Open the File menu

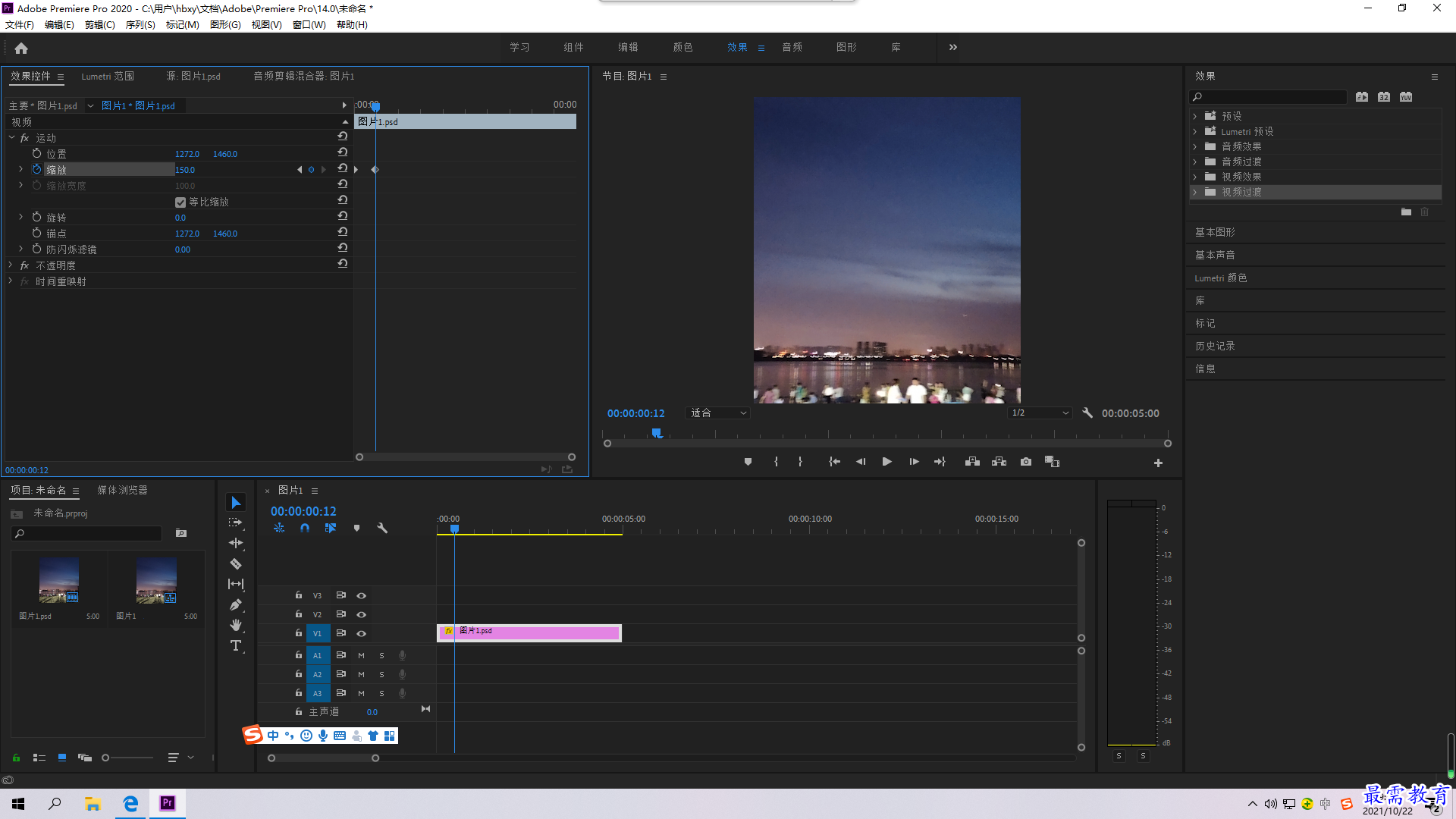pos(20,25)
